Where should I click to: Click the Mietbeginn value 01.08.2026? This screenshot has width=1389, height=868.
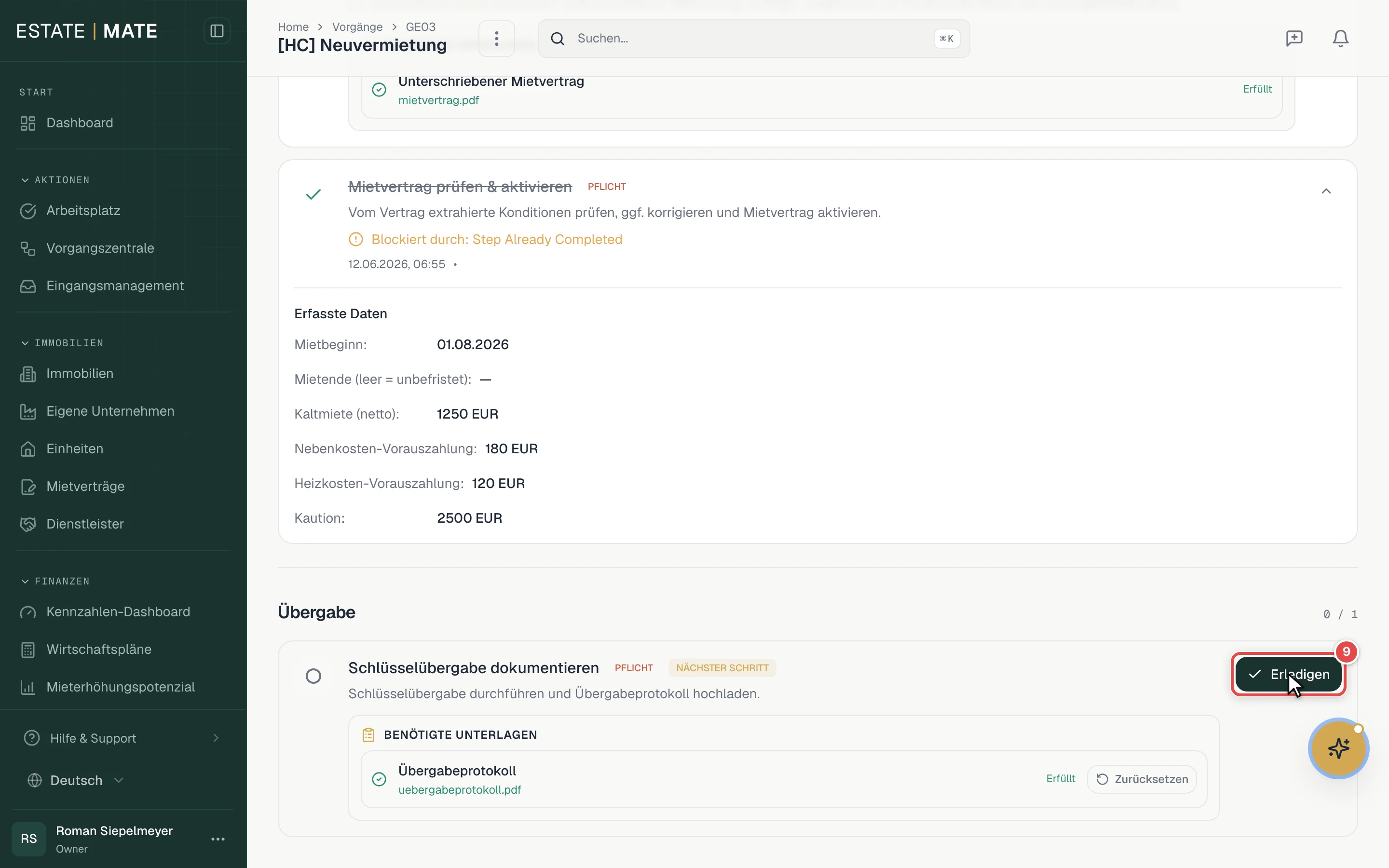click(472, 344)
